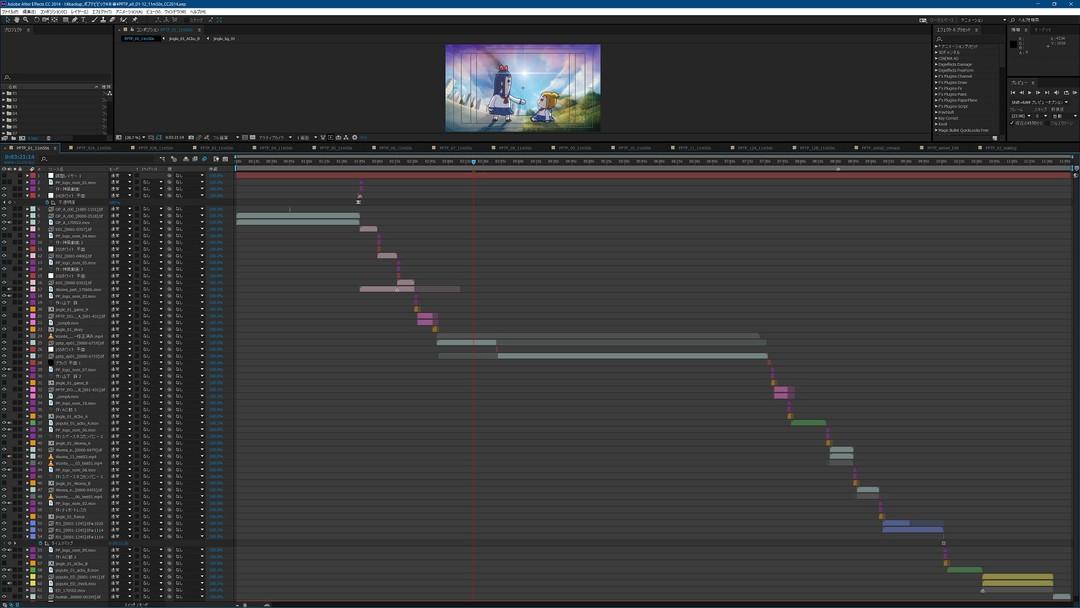1080x608 pixels.
Task: Click the Brainstorm icon in timeline header
Action: 216,159
